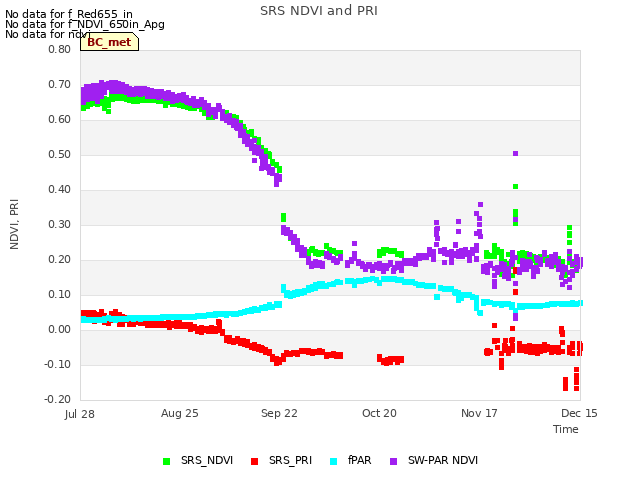Click the 0.00 y-axis tick label
Image resolution: width=640 pixels, height=480 pixels.
pos(60,329)
